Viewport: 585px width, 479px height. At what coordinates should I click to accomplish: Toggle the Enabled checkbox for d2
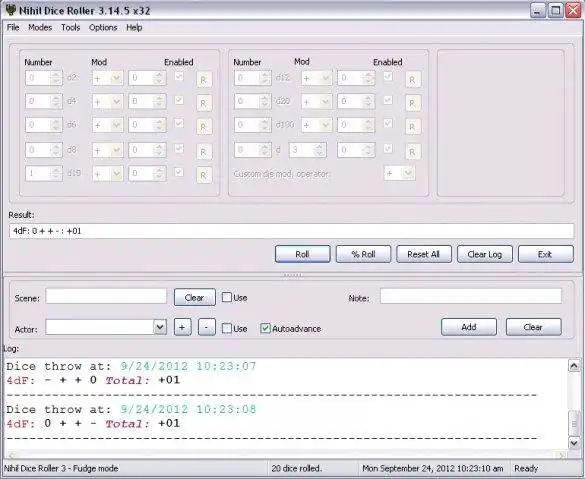pyautogui.click(x=179, y=76)
